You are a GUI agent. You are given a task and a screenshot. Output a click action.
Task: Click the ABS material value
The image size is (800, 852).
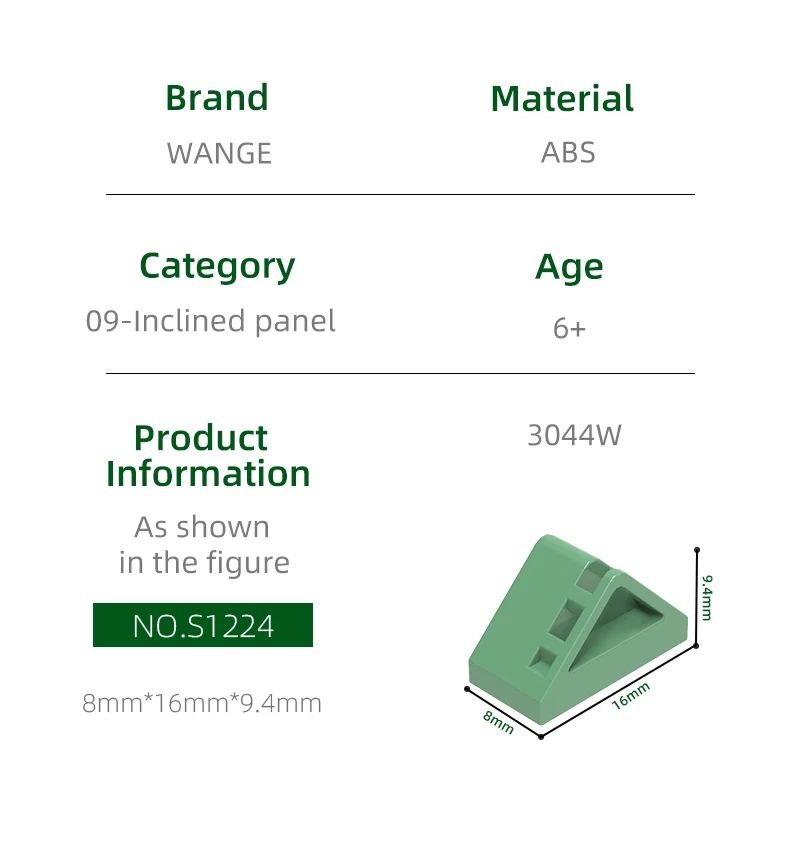click(x=568, y=152)
